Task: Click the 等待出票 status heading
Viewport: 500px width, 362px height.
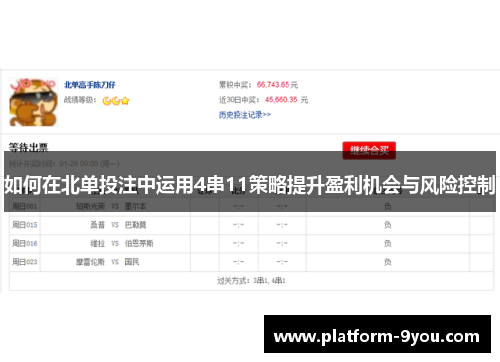Action: click(x=28, y=147)
